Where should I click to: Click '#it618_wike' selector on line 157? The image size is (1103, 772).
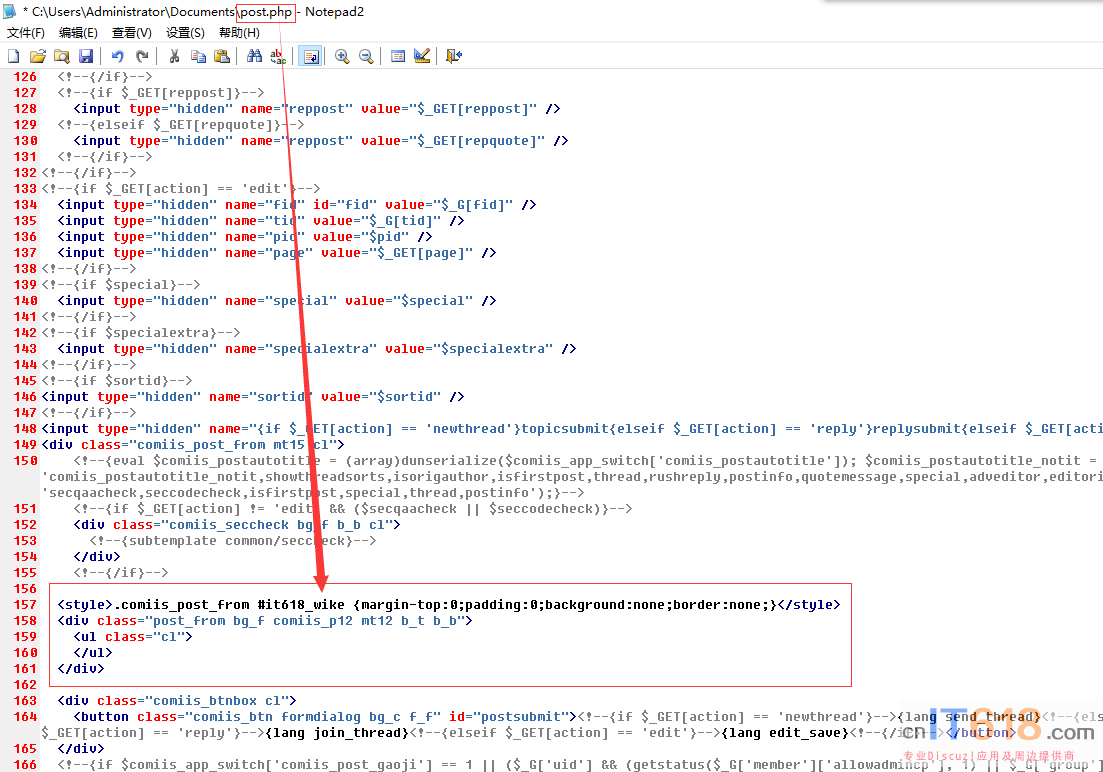(301, 605)
